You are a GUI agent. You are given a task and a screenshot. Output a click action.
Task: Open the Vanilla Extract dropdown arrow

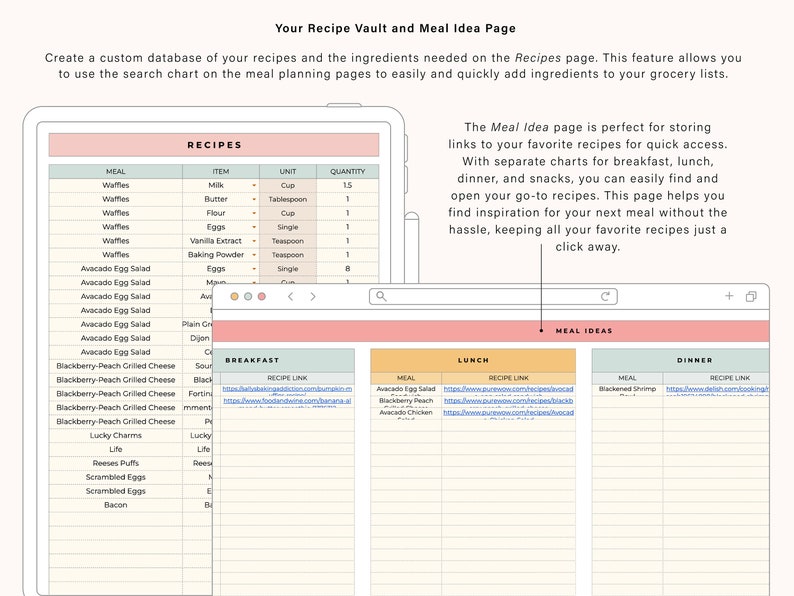254,241
